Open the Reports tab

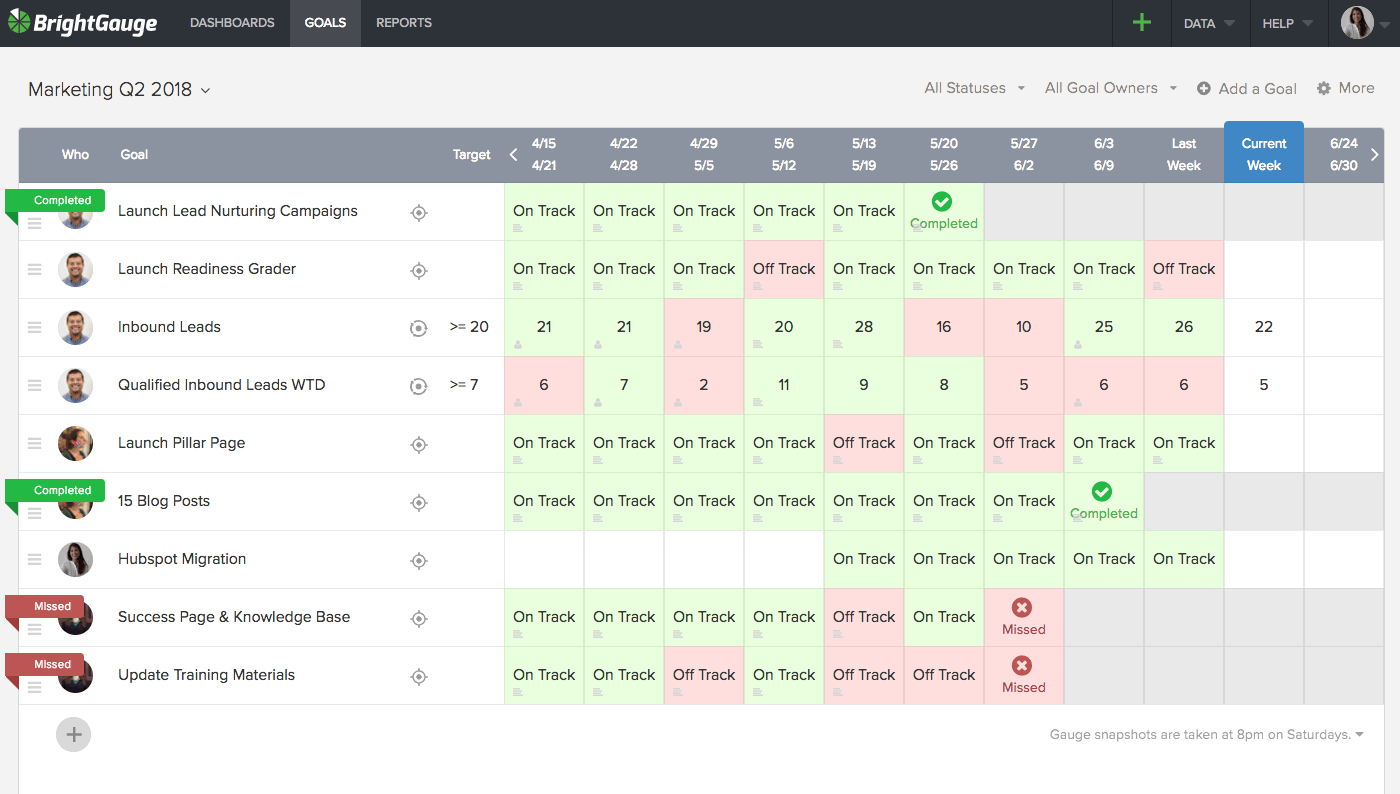(x=404, y=23)
